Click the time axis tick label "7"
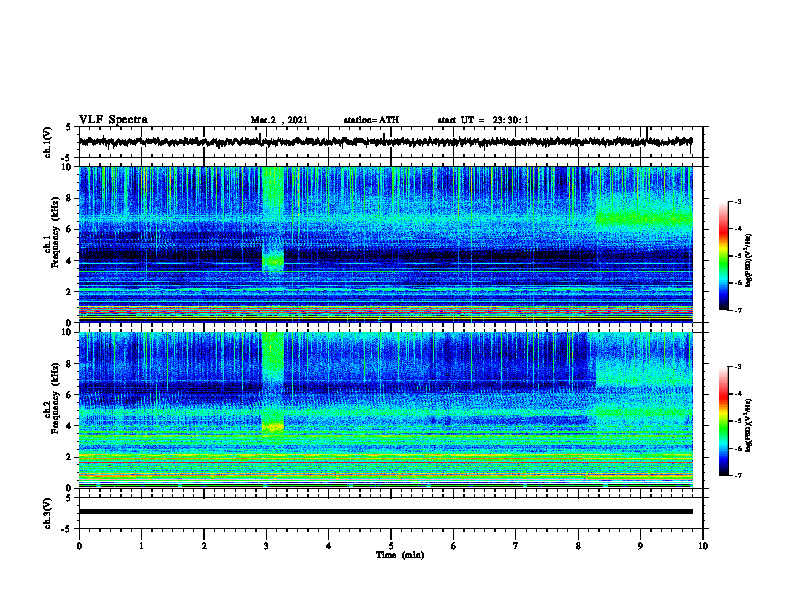792x612 pixels. tap(516, 546)
